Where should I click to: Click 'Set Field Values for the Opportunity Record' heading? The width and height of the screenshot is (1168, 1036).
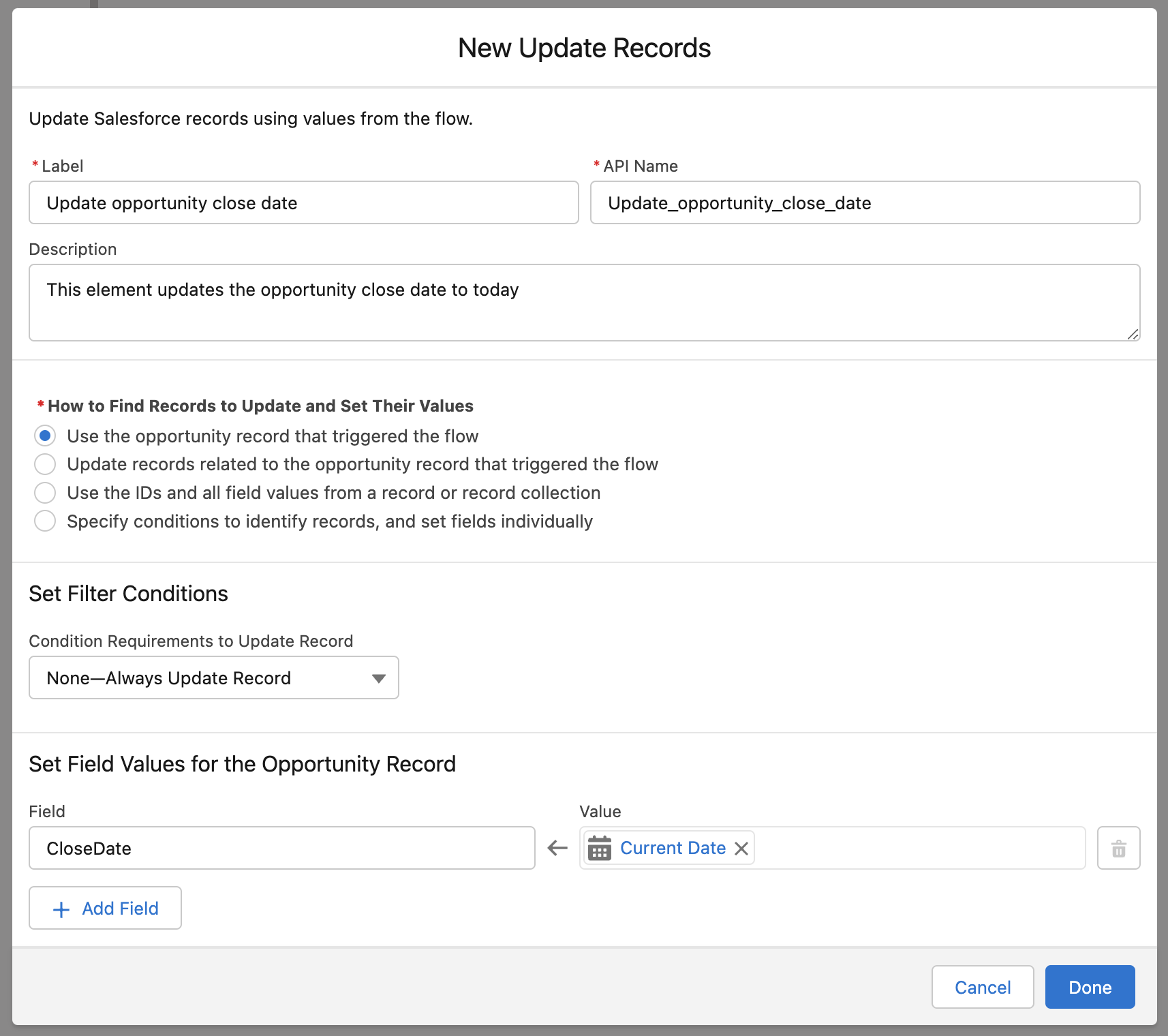[243, 764]
